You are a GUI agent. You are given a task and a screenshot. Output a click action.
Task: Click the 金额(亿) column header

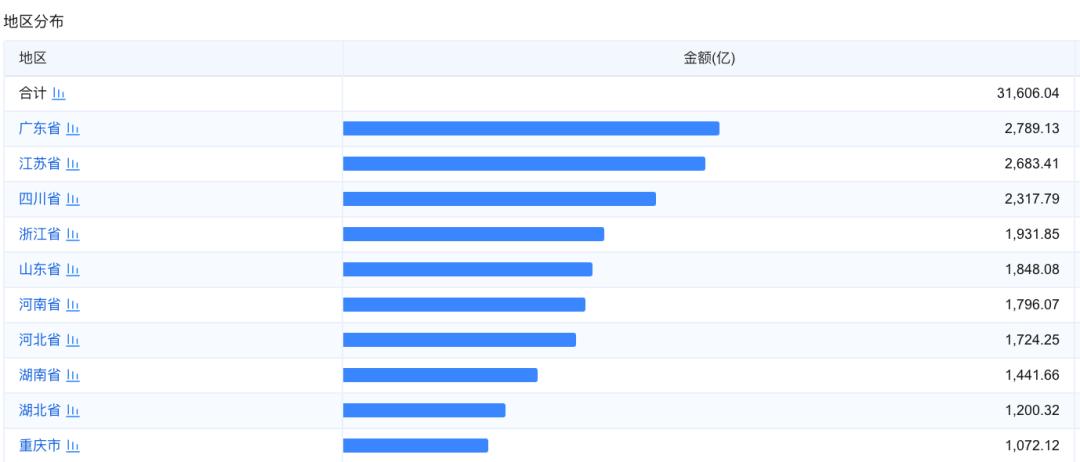tap(709, 58)
